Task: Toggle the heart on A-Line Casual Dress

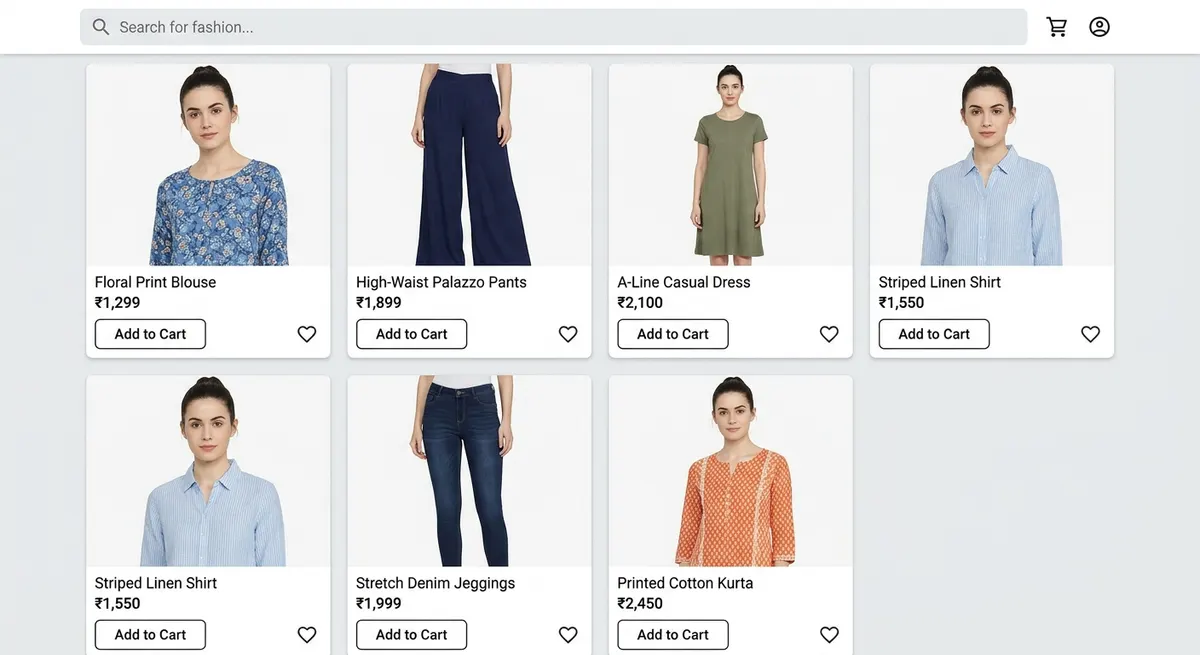Action: pyautogui.click(x=828, y=333)
